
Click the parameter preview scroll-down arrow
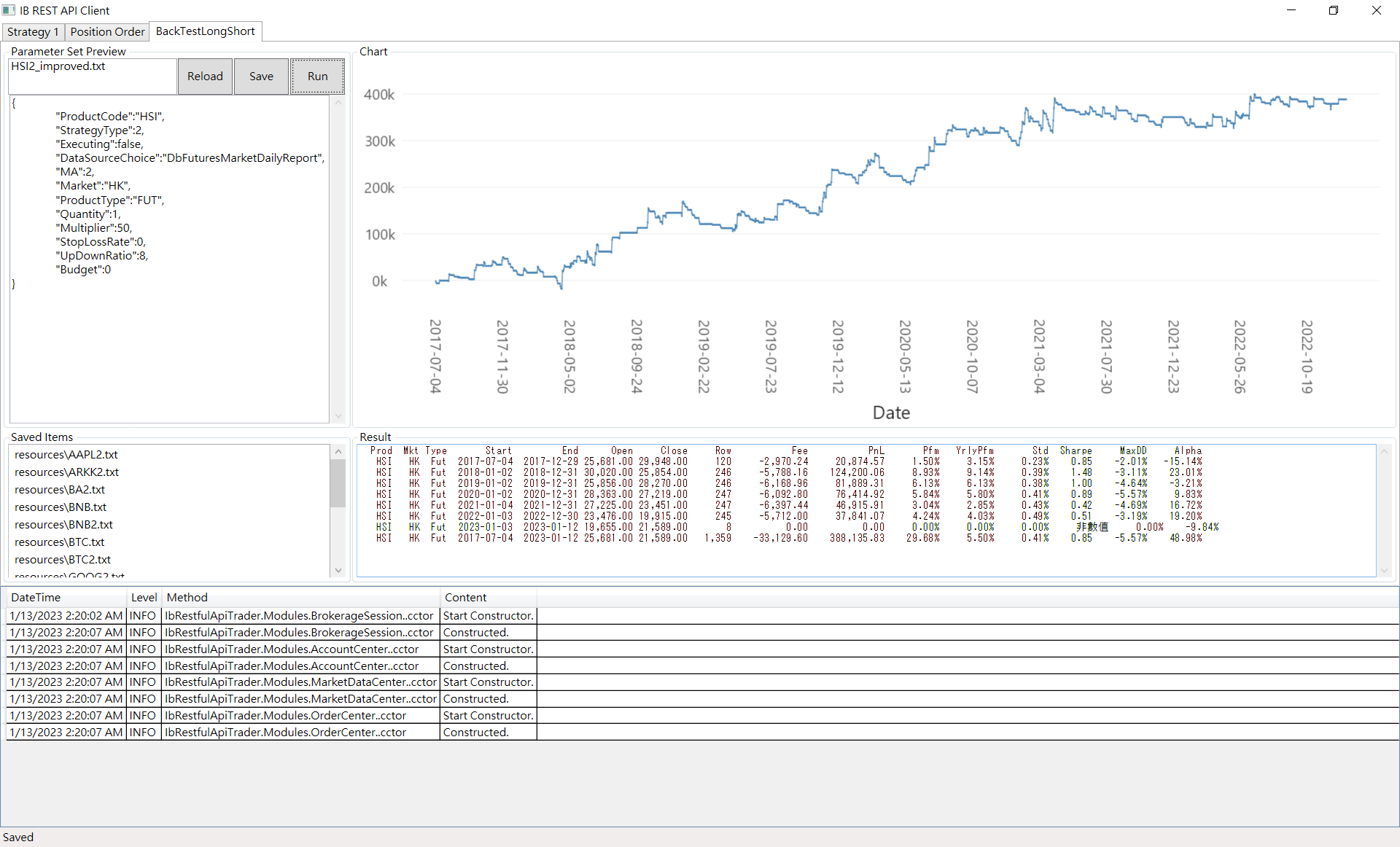pyautogui.click(x=338, y=416)
